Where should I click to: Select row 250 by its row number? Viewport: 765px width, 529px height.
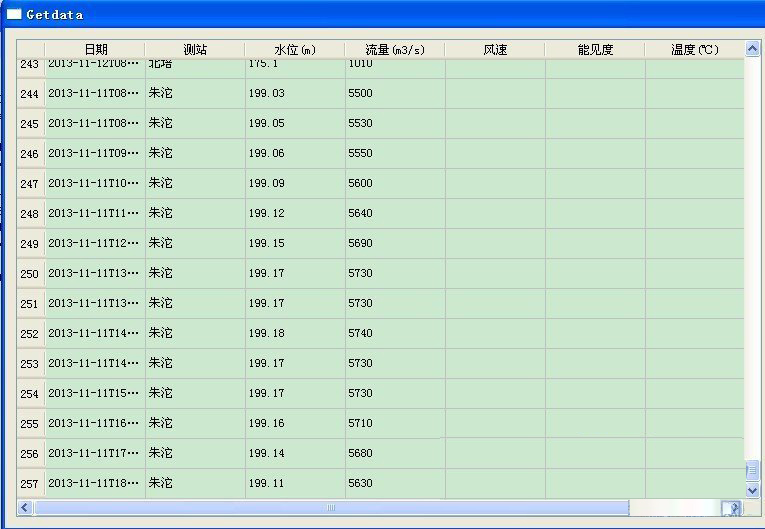pos(30,274)
